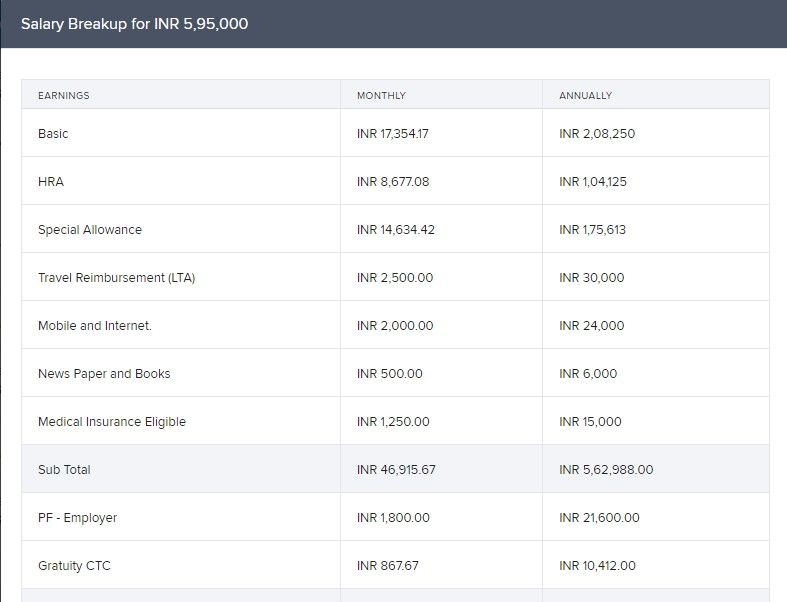Screen dimensions: 787x602
Task: Click the Sub Total row label
Action: coord(64,469)
